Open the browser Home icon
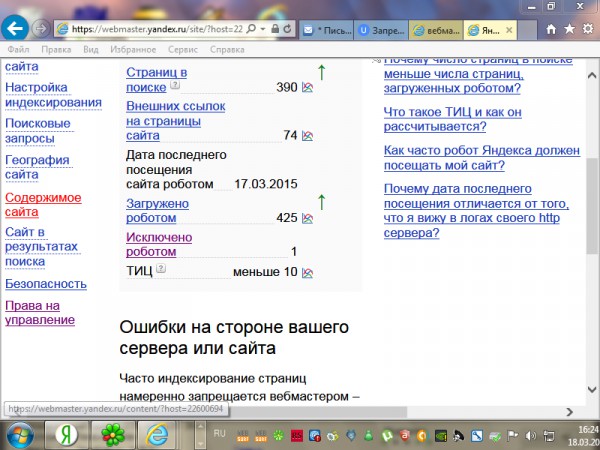The image size is (600, 450). coord(551,29)
